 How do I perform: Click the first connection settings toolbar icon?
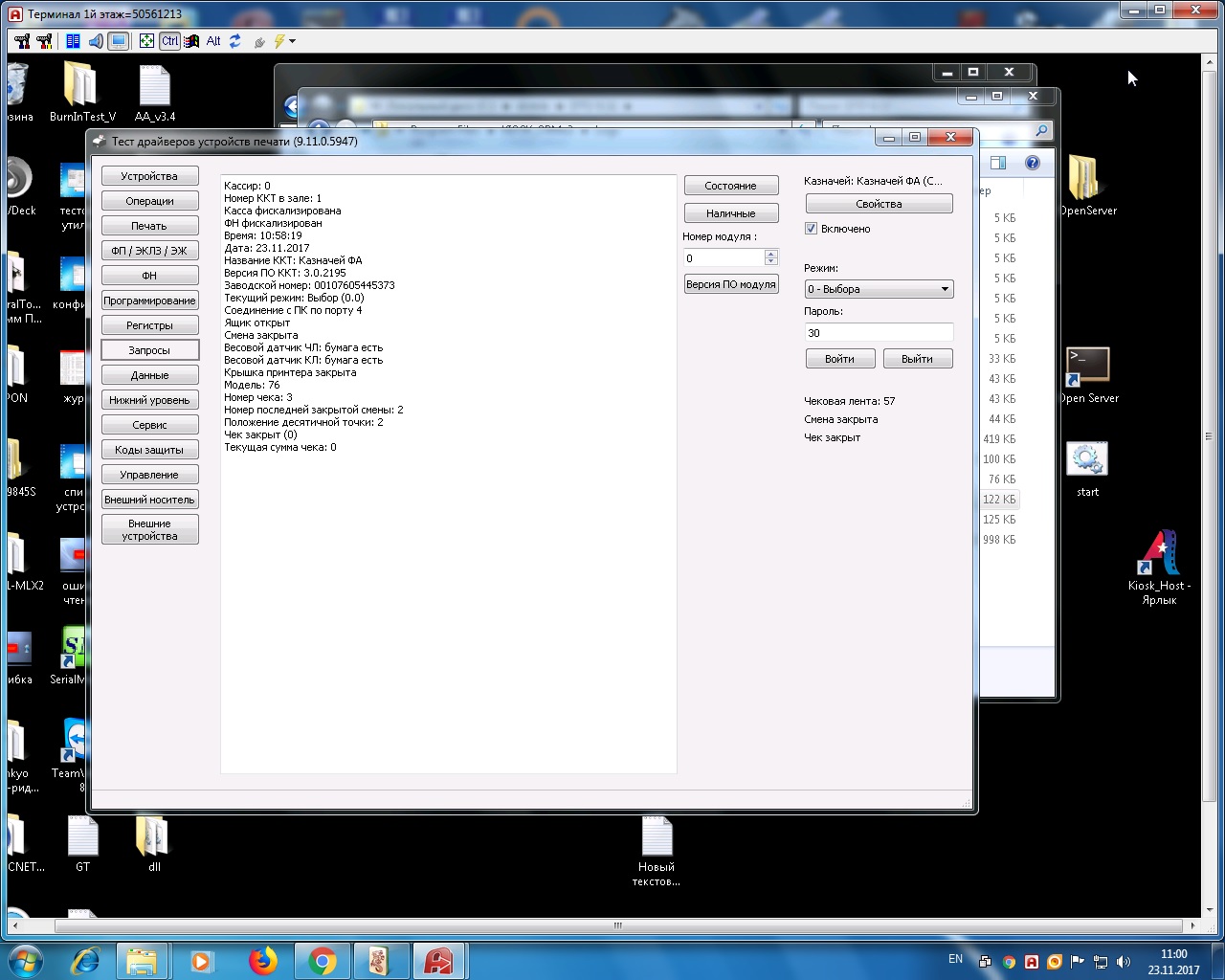22,41
